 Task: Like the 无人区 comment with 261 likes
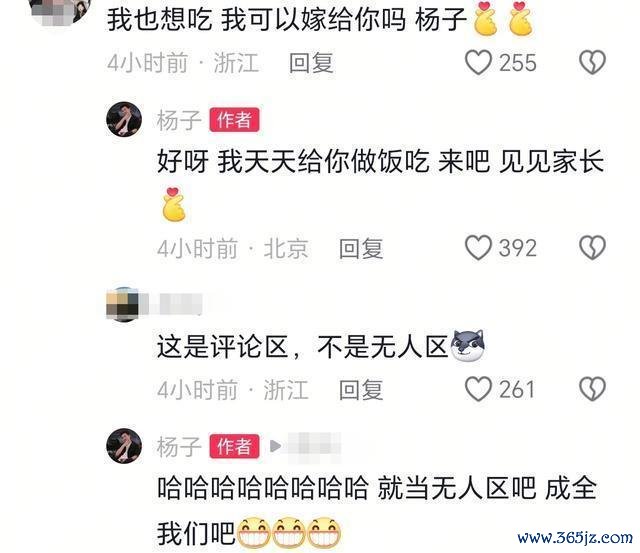[x=478, y=389]
